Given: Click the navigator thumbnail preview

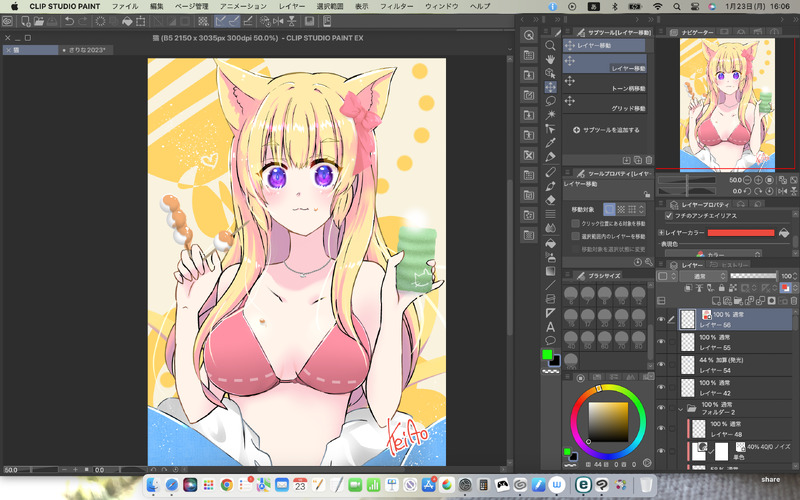Looking at the screenshot, I should point(727,105).
